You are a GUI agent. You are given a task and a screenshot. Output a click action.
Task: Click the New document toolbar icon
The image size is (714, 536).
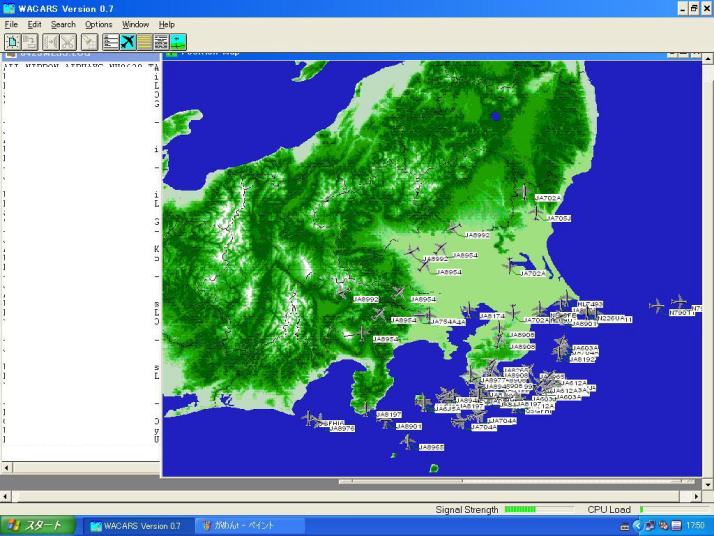(12, 41)
